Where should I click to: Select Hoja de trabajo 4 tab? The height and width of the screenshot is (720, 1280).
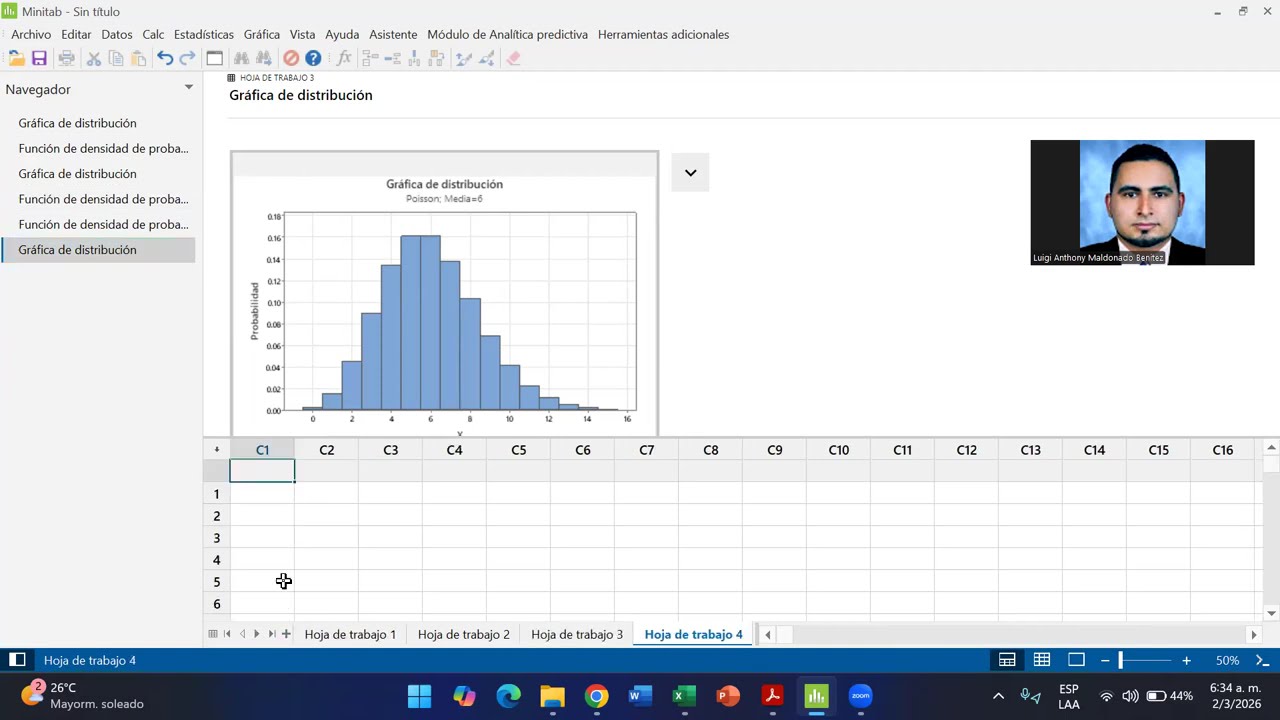pyautogui.click(x=694, y=634)
